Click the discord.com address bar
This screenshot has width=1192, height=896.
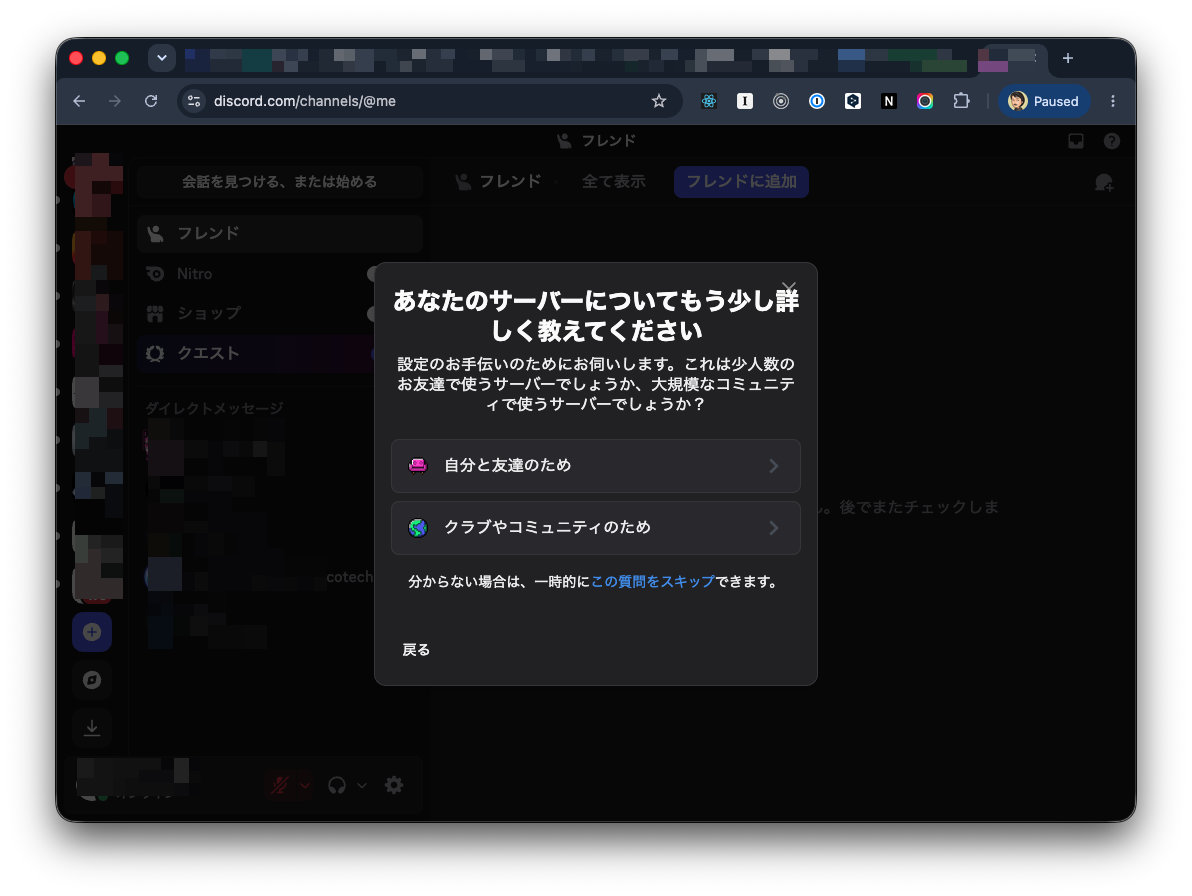(430, 101)
